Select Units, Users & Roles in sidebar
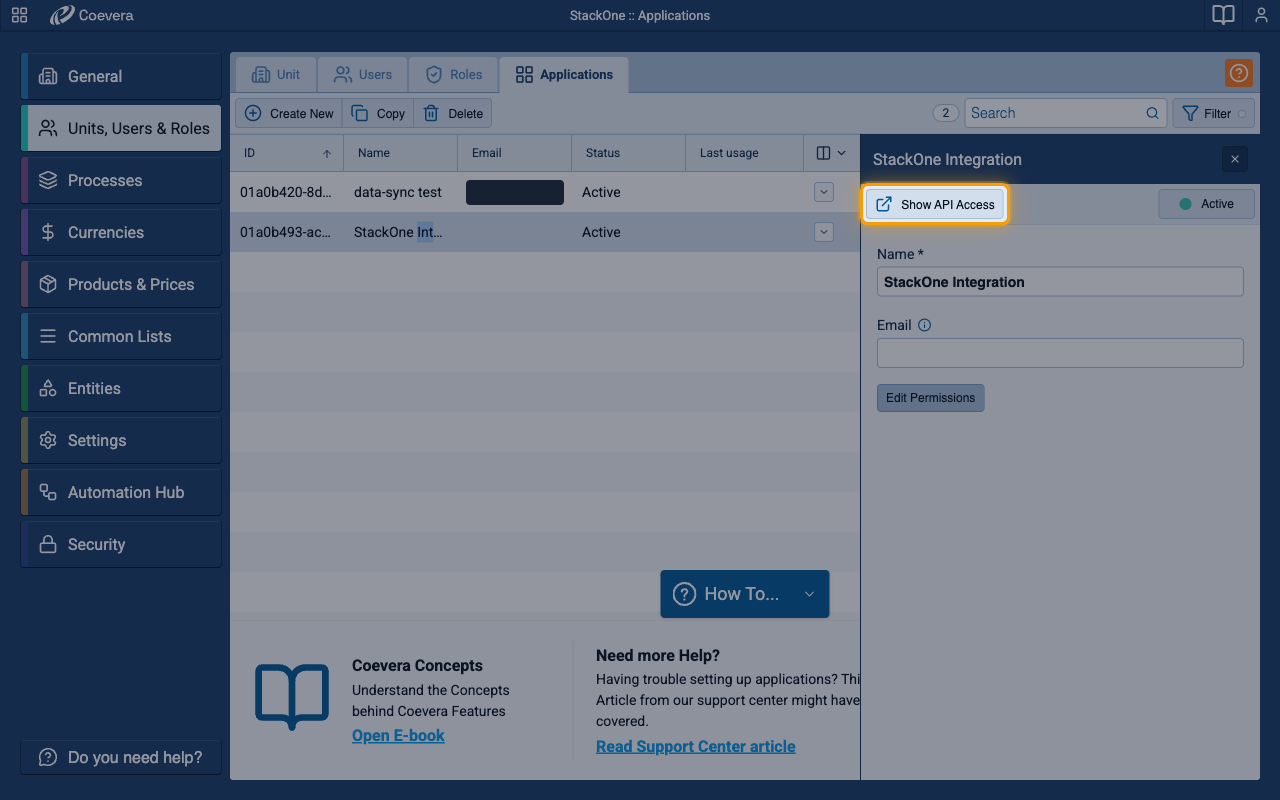The height and width of the screenshot is (800, 1280). click(x=121, y=128)
